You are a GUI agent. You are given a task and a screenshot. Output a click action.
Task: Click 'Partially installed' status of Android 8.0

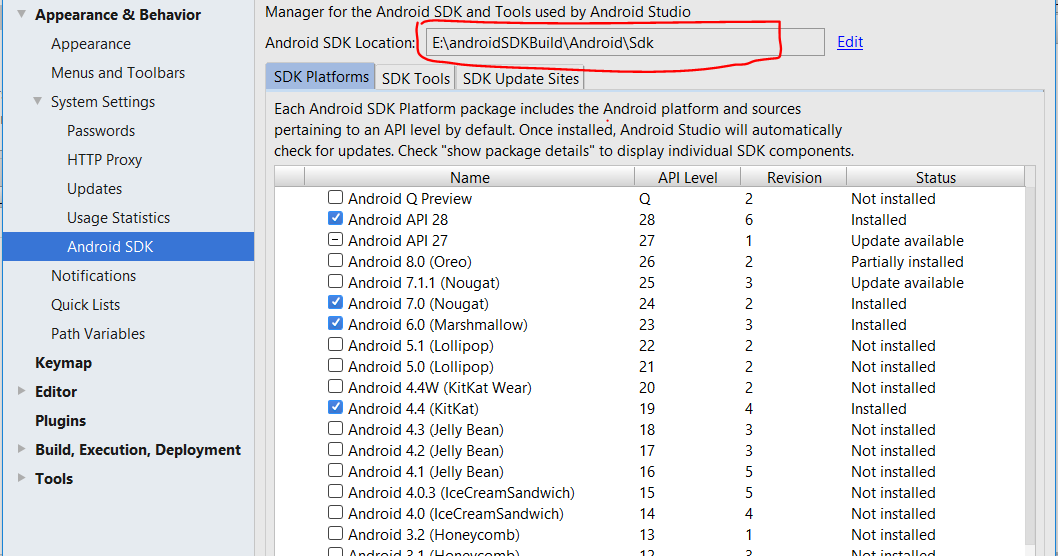click(x=907, y=262)
